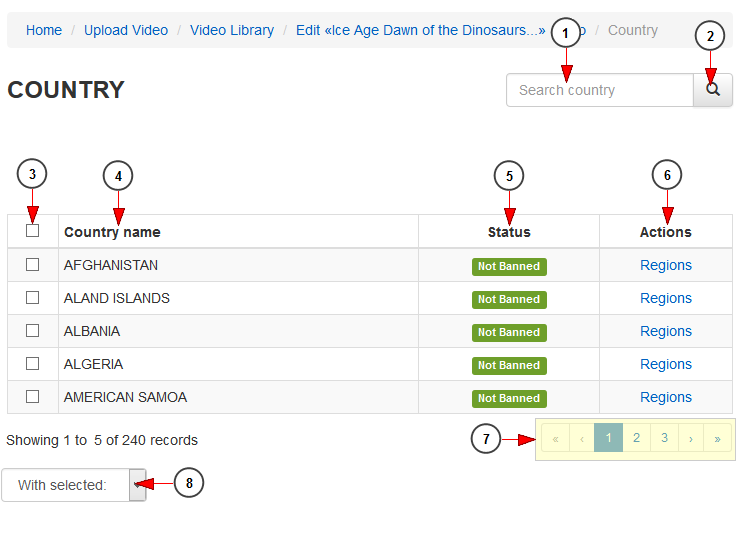Viewport: 740px width, 543px height.
Task: Open Home in the breadcrumb
Action: pos(44,30)
